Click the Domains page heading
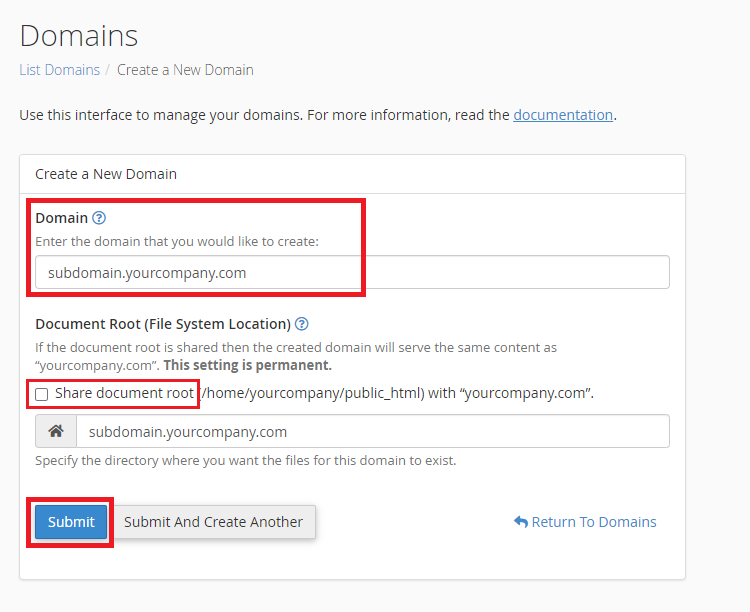Viewport: 750px width, 612px height. click(79, 36)
